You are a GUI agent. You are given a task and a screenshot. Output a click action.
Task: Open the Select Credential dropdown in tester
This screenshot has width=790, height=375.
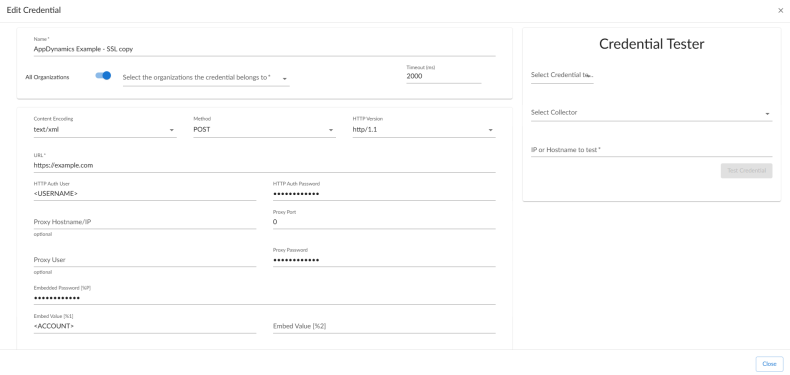coord(562,75)
